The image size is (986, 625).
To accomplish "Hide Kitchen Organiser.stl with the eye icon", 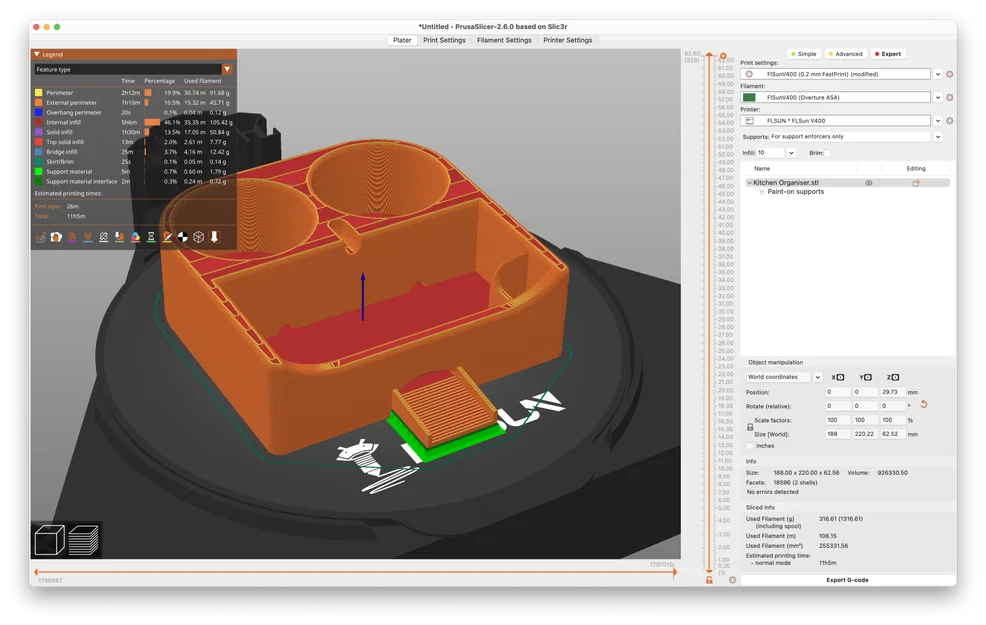I will (869, 183).
